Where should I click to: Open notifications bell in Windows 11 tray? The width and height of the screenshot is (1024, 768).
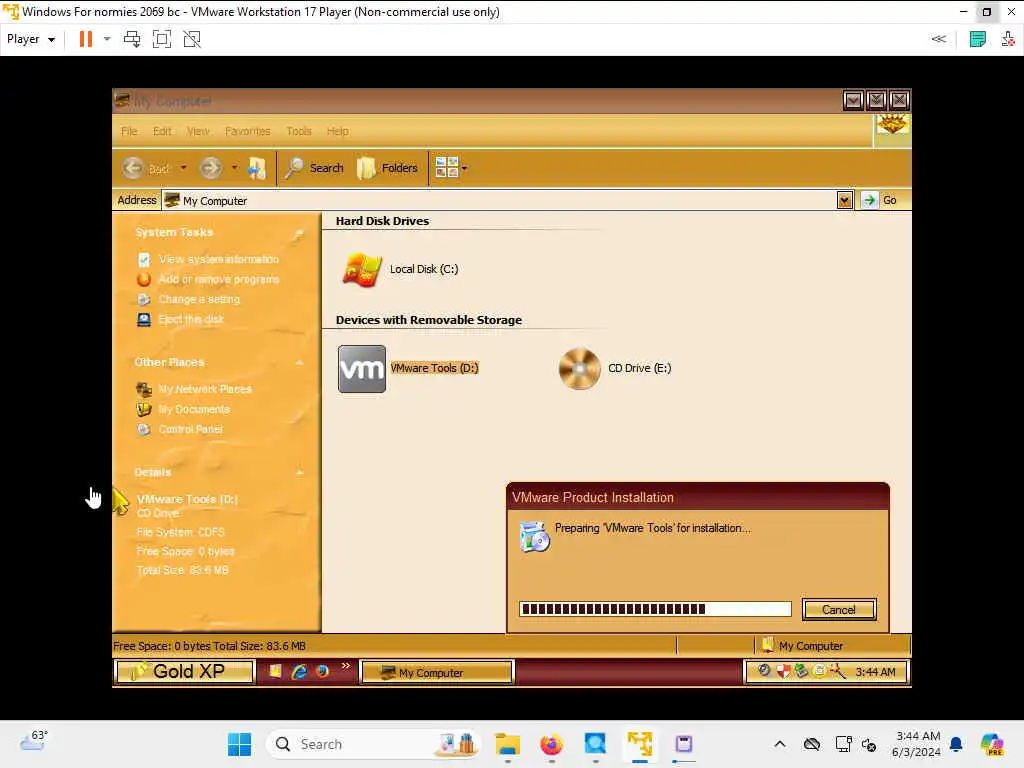956,744
